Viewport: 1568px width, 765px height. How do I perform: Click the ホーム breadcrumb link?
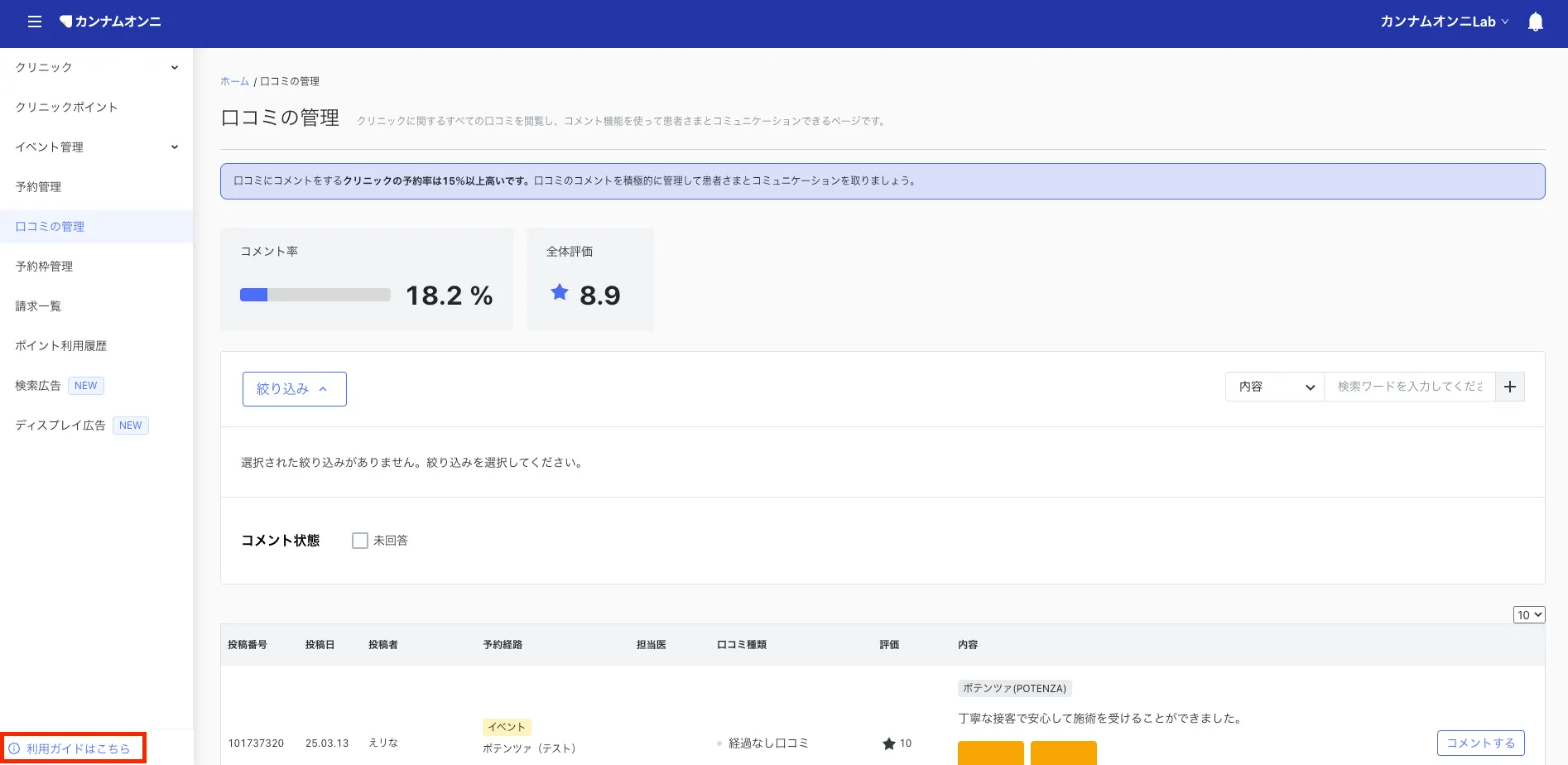234,81
